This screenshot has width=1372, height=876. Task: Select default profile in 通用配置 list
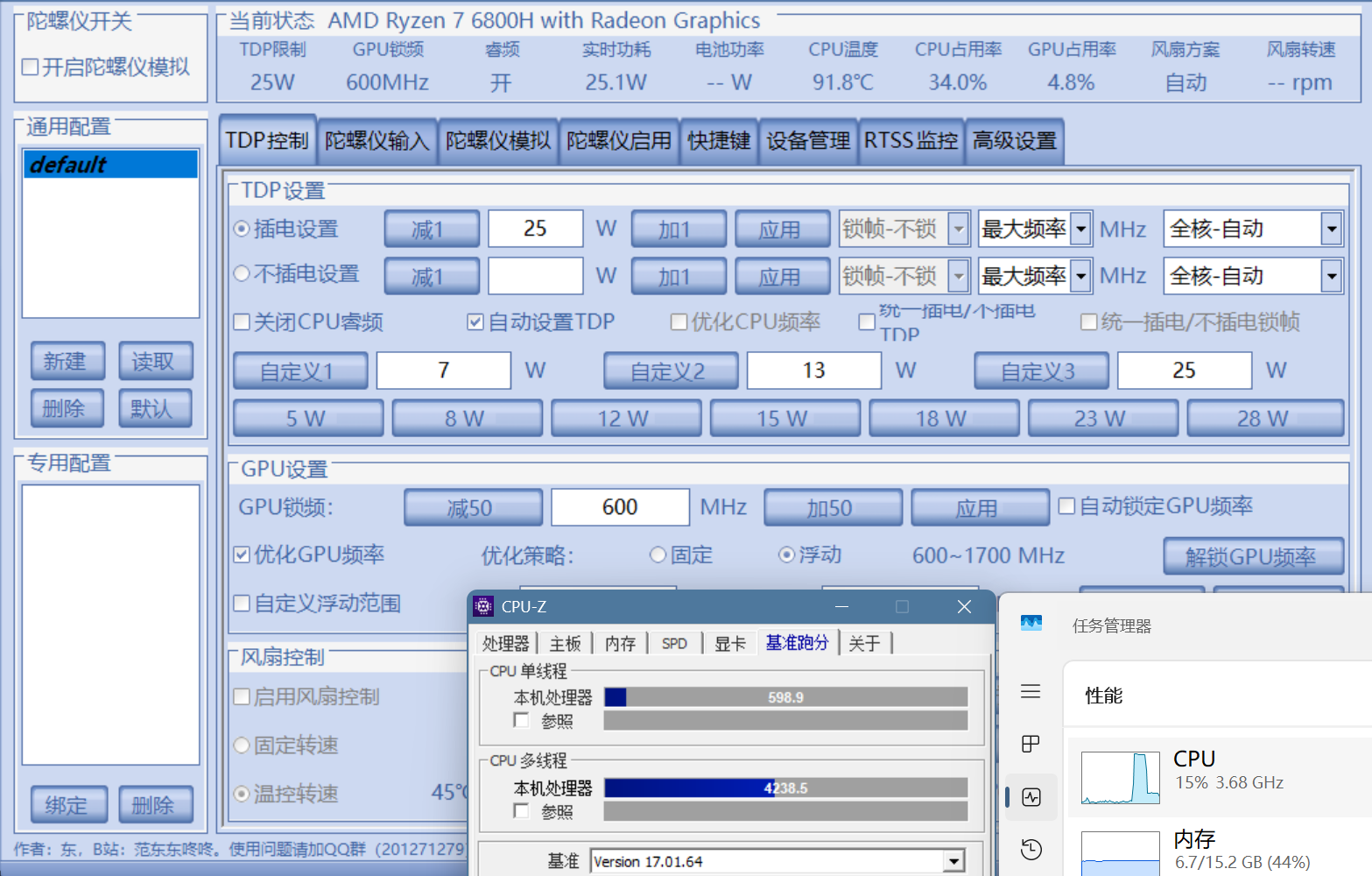point(110,164)
